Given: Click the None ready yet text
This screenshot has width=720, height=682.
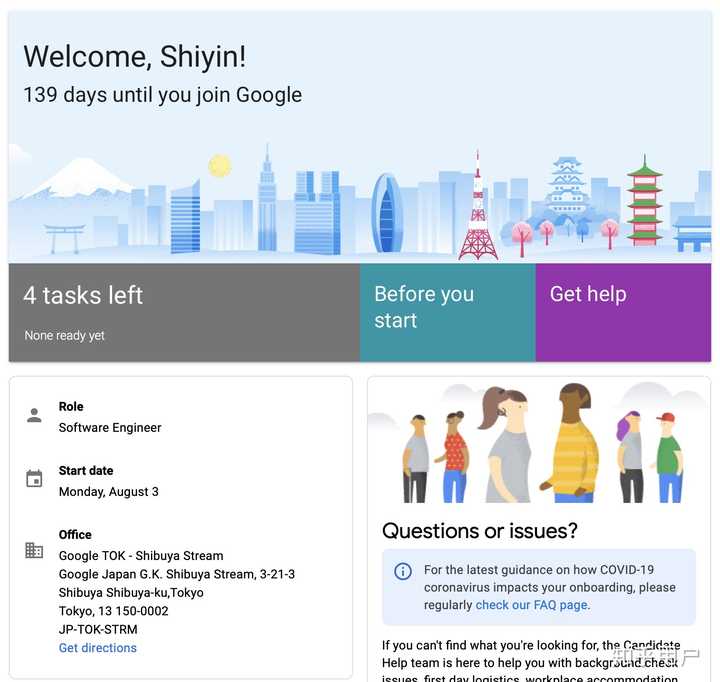Looking at the screenshot, I should point(64,336).
